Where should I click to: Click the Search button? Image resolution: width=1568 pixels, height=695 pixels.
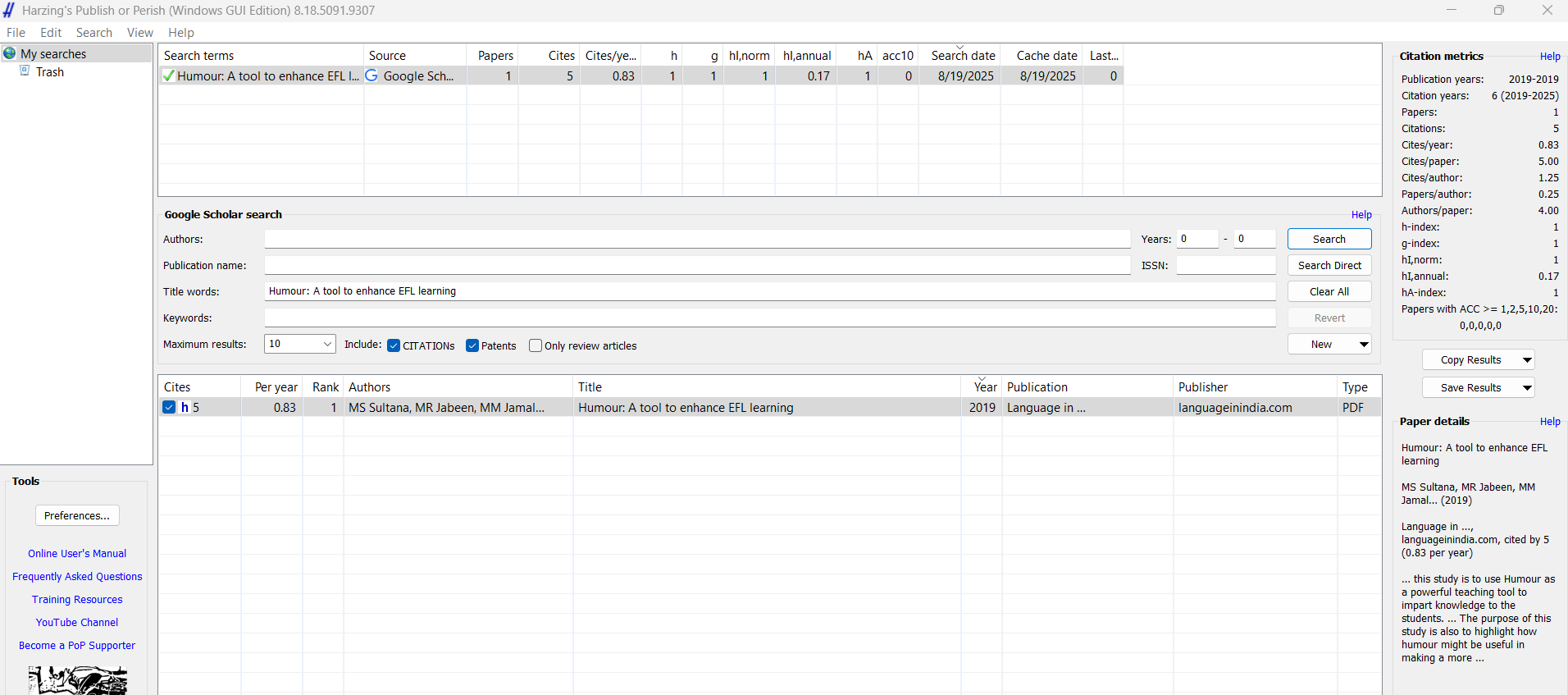click(x=1329, y=239)
